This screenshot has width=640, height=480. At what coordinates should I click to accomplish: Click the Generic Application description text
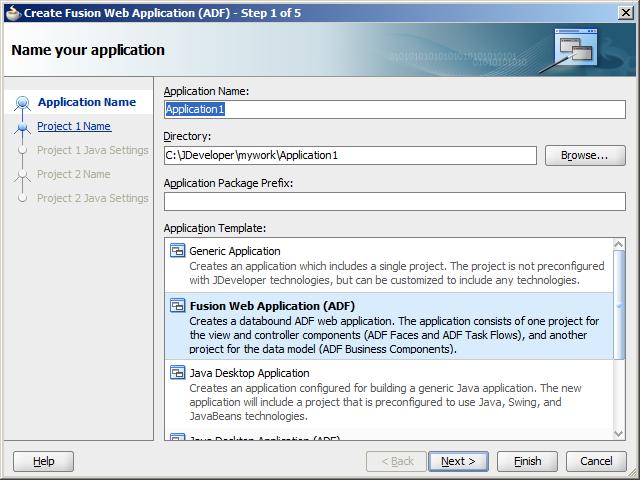pos(397,273)
